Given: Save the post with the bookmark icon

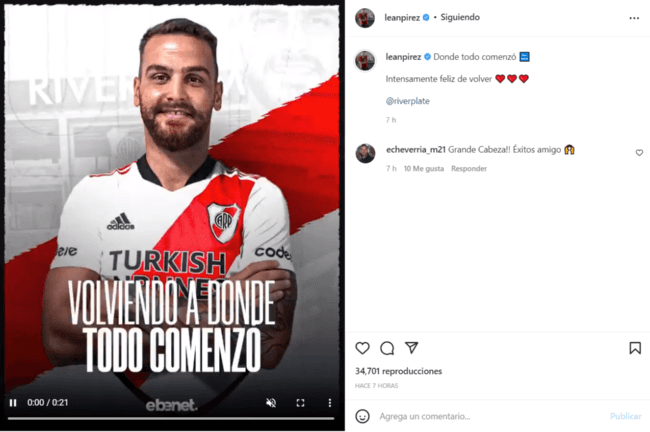Looking at the screenshot, I should (635, 348).
